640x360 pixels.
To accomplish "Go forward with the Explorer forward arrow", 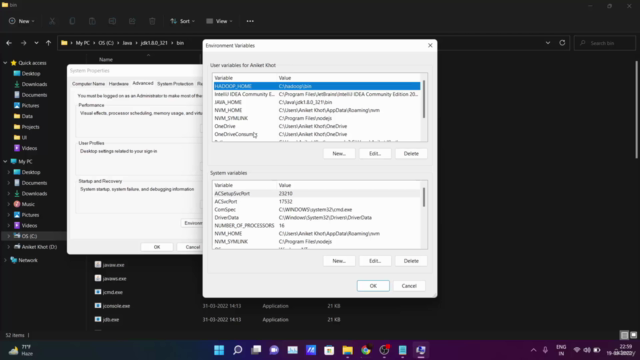I will click(x=23, y=43).
